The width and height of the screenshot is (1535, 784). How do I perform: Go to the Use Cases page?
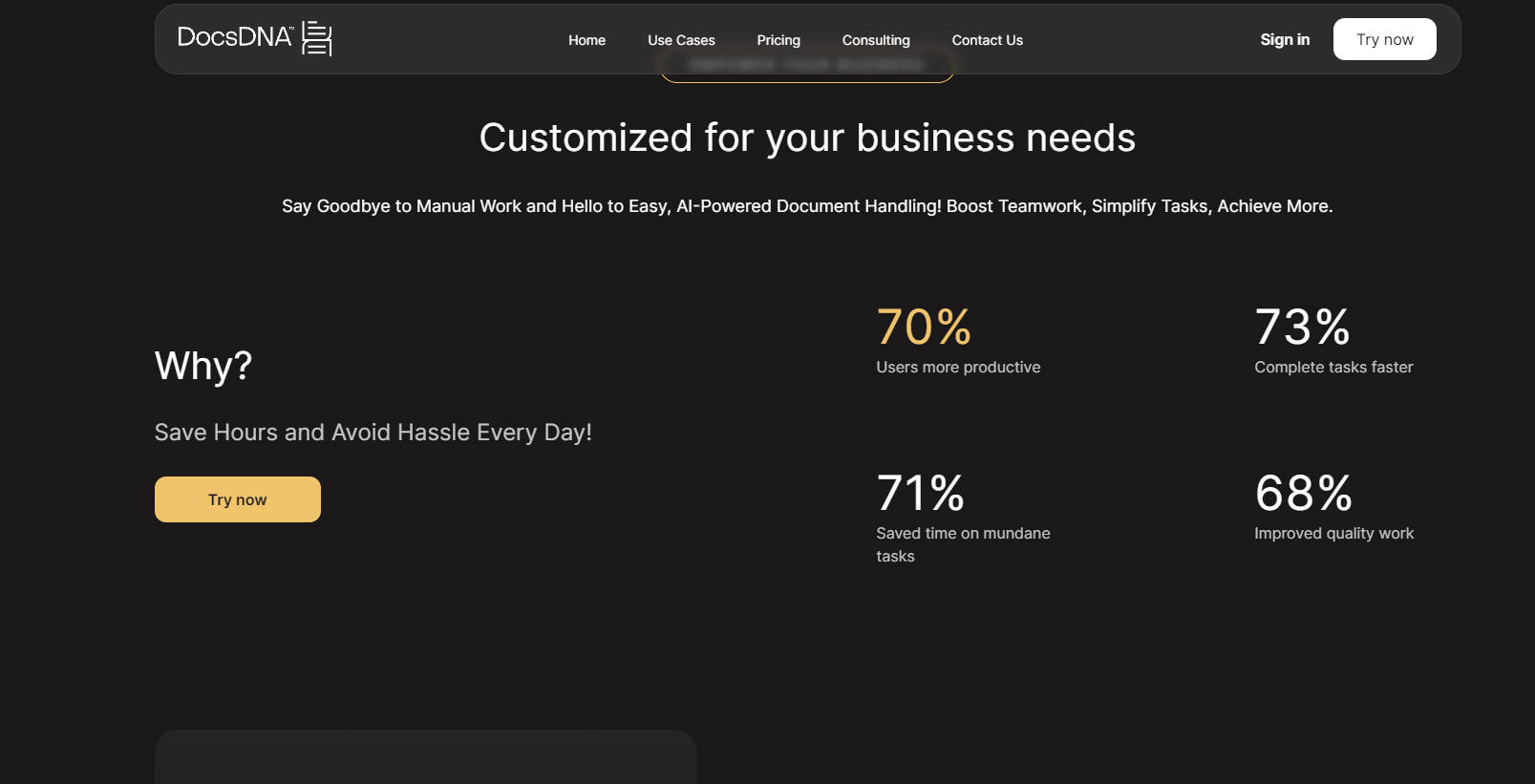[681, 40]
